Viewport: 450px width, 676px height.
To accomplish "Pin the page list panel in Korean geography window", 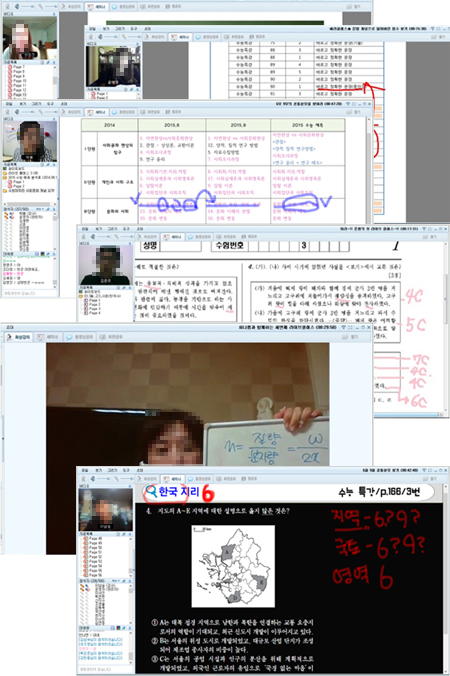I will (123, 534).
